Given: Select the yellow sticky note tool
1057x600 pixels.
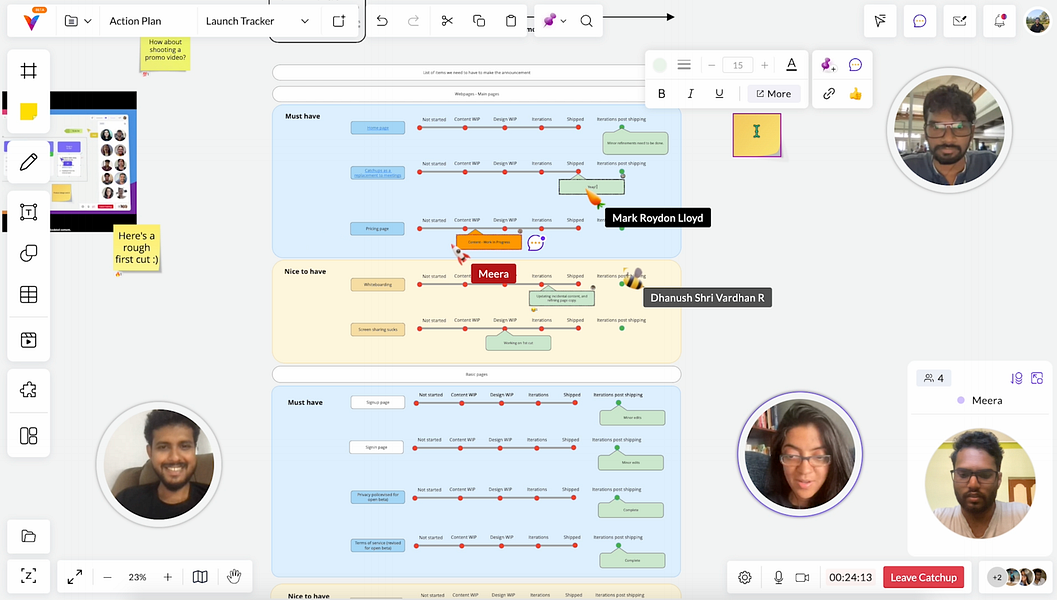Looking at the screenshot, I should (29, 112).
